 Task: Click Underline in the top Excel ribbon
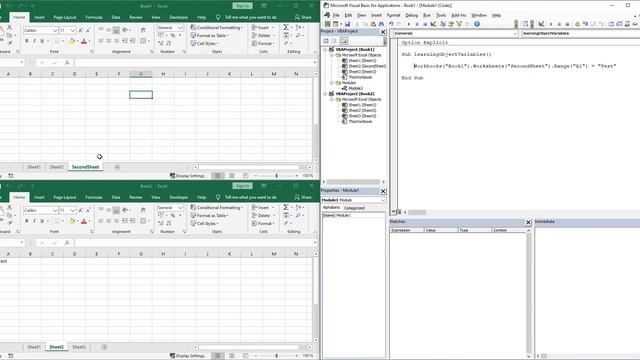point(42,41)
